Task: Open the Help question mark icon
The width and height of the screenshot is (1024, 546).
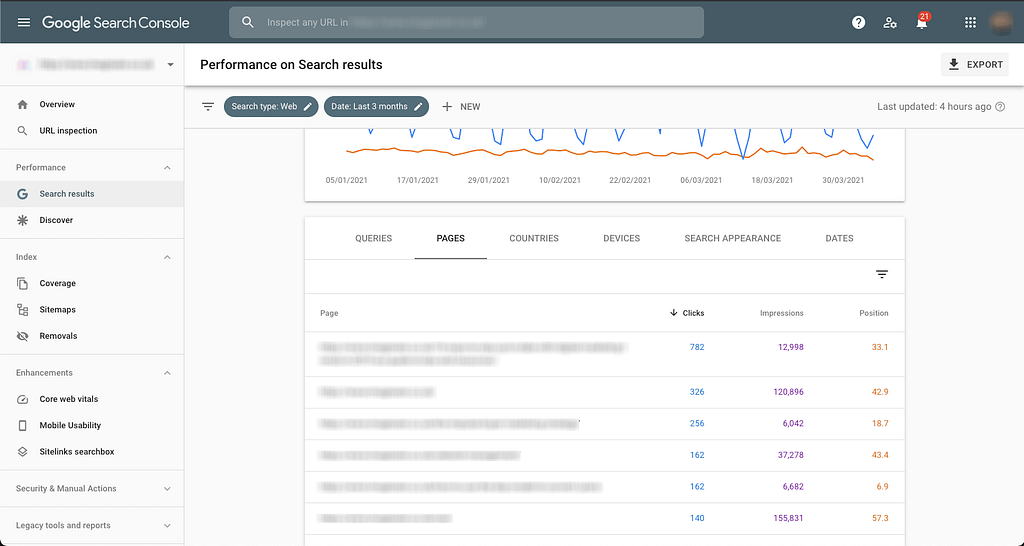Action: (x=858, y=22)
